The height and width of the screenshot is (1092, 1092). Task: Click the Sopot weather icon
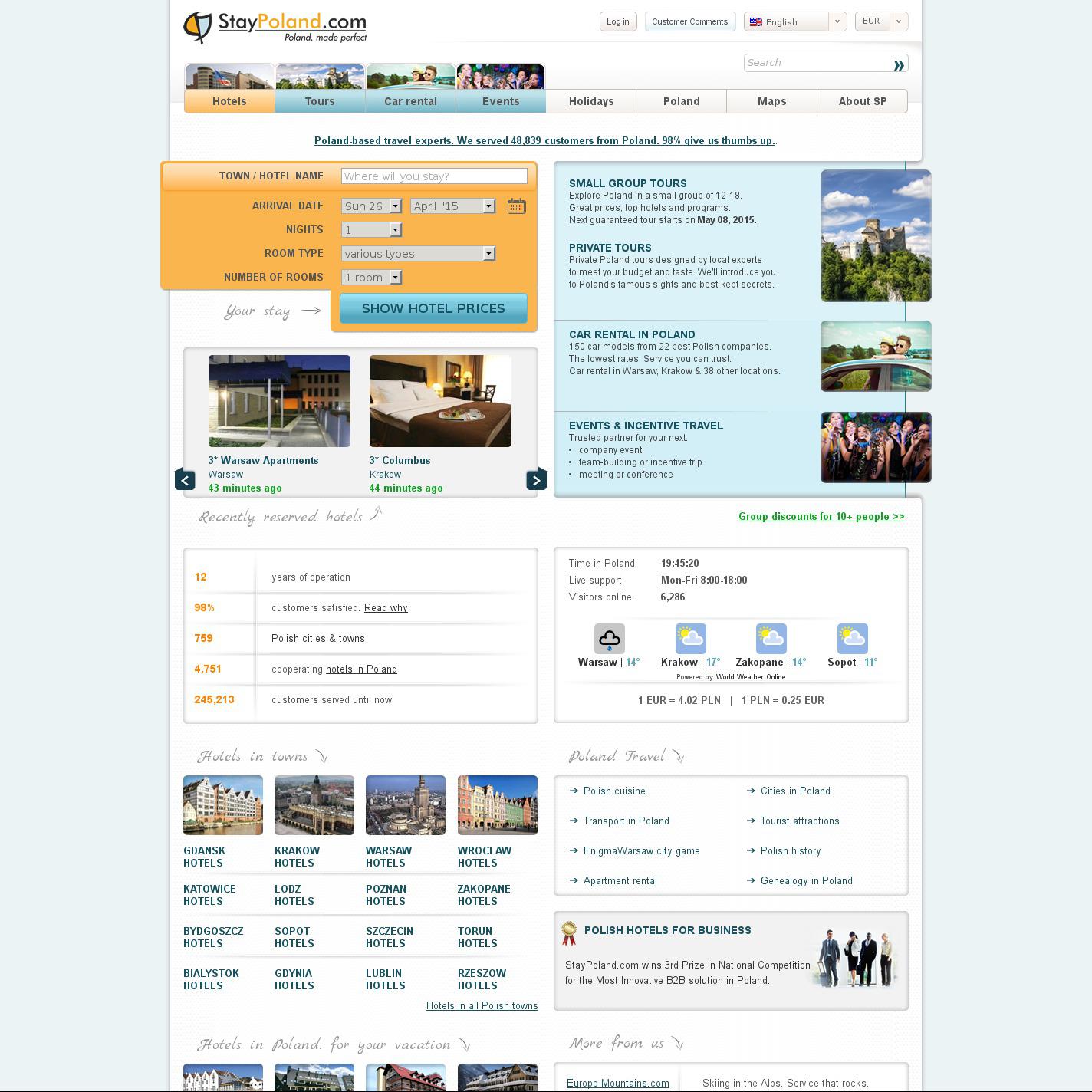coord(852,638)
